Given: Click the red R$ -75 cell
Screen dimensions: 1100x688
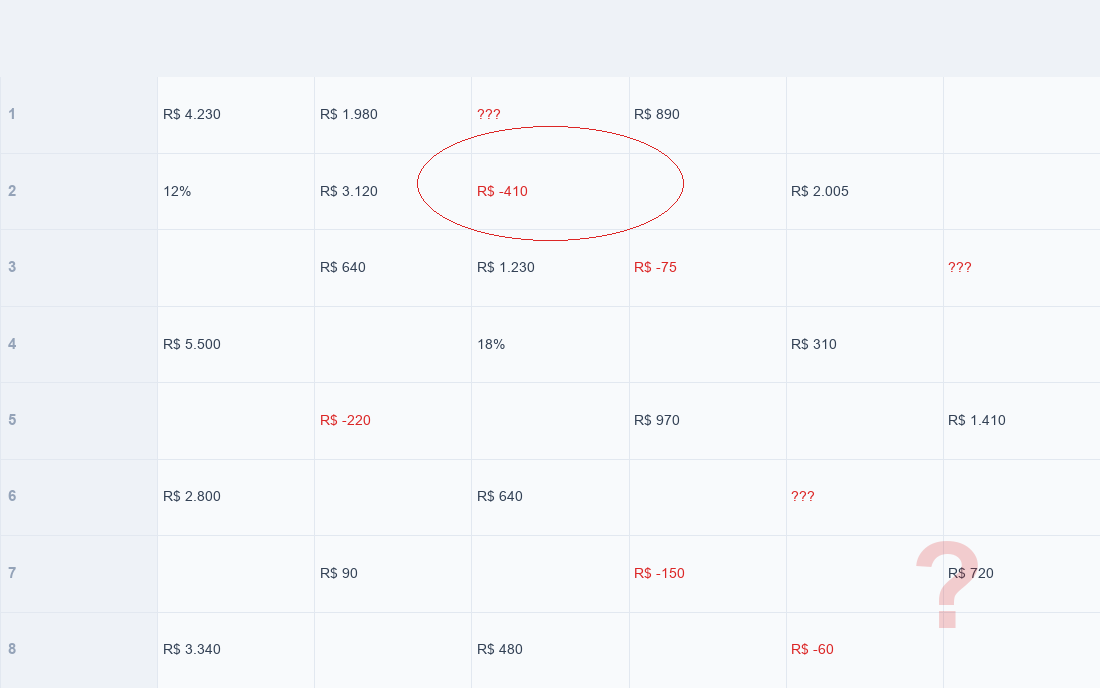Looking at the screenshot, I should (x=707, y=268).
